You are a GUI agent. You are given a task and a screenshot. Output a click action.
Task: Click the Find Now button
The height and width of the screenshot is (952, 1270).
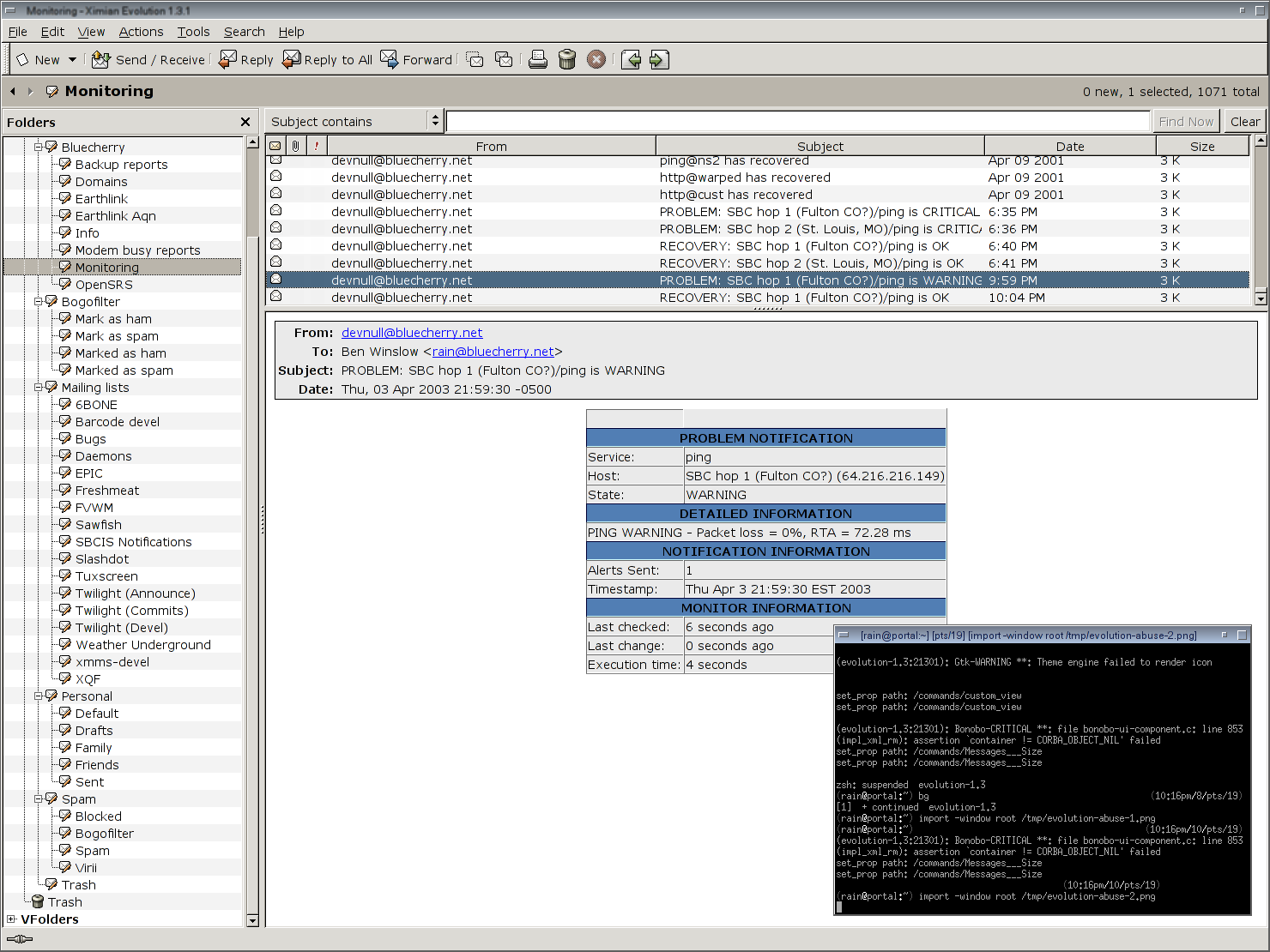tap(1186, 122)
